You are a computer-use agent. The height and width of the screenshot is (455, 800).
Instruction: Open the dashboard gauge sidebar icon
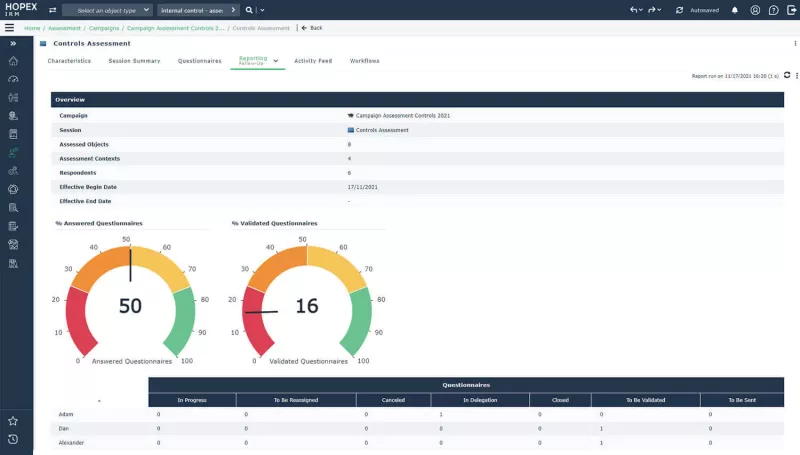(x=13, y=79)
